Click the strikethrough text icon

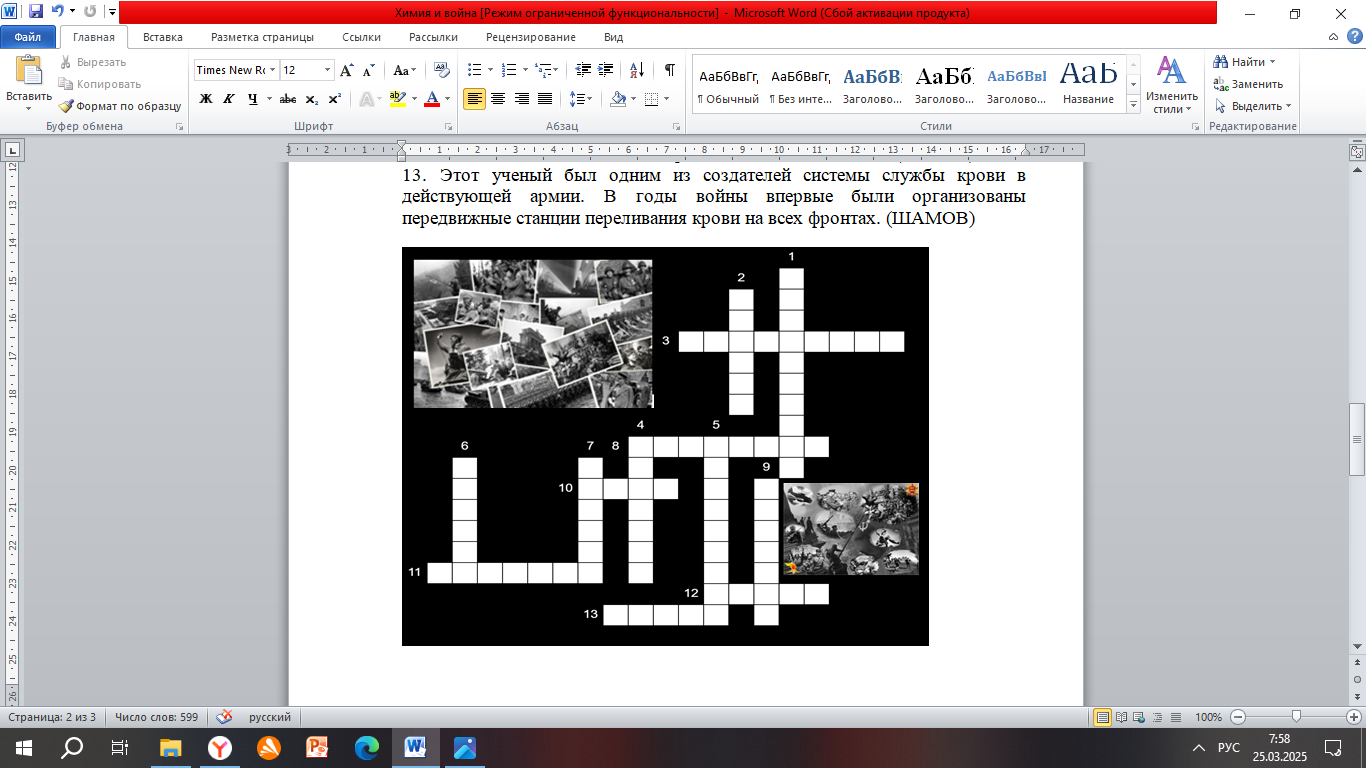[288, 99]
